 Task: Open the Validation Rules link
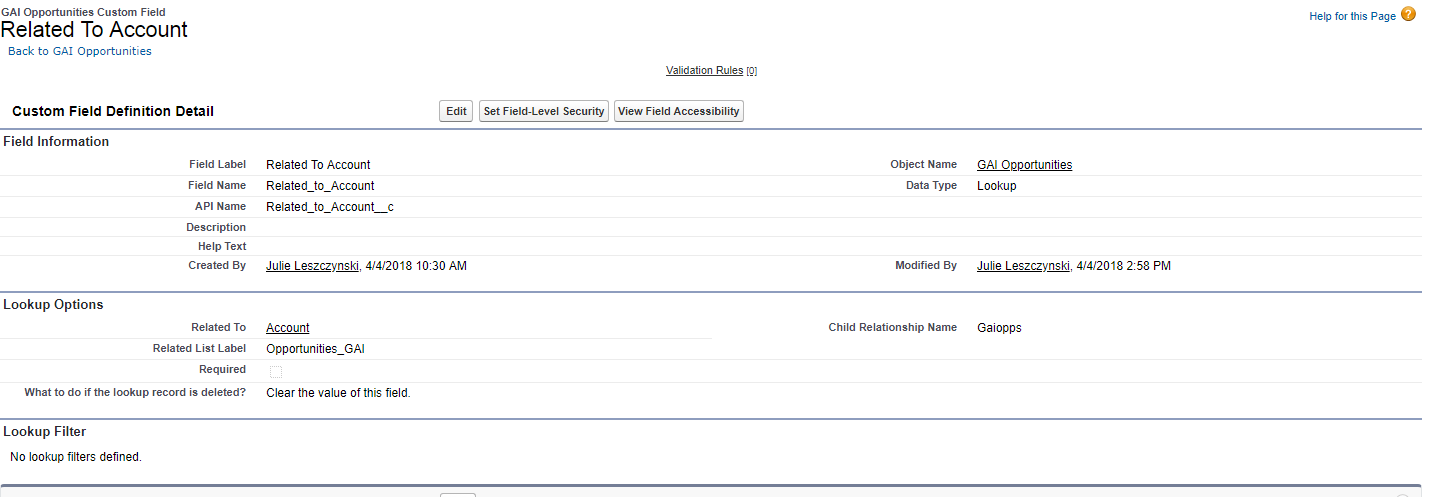[x=704, y=70]
